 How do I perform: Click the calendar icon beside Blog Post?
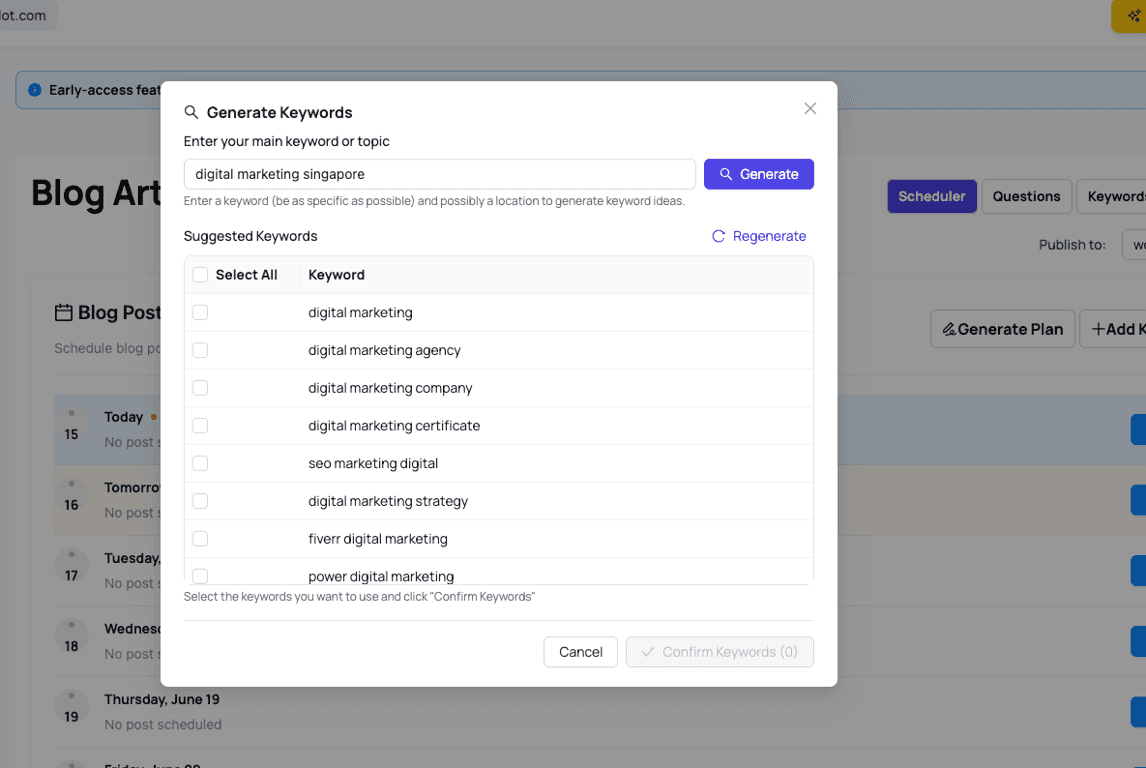64,313
